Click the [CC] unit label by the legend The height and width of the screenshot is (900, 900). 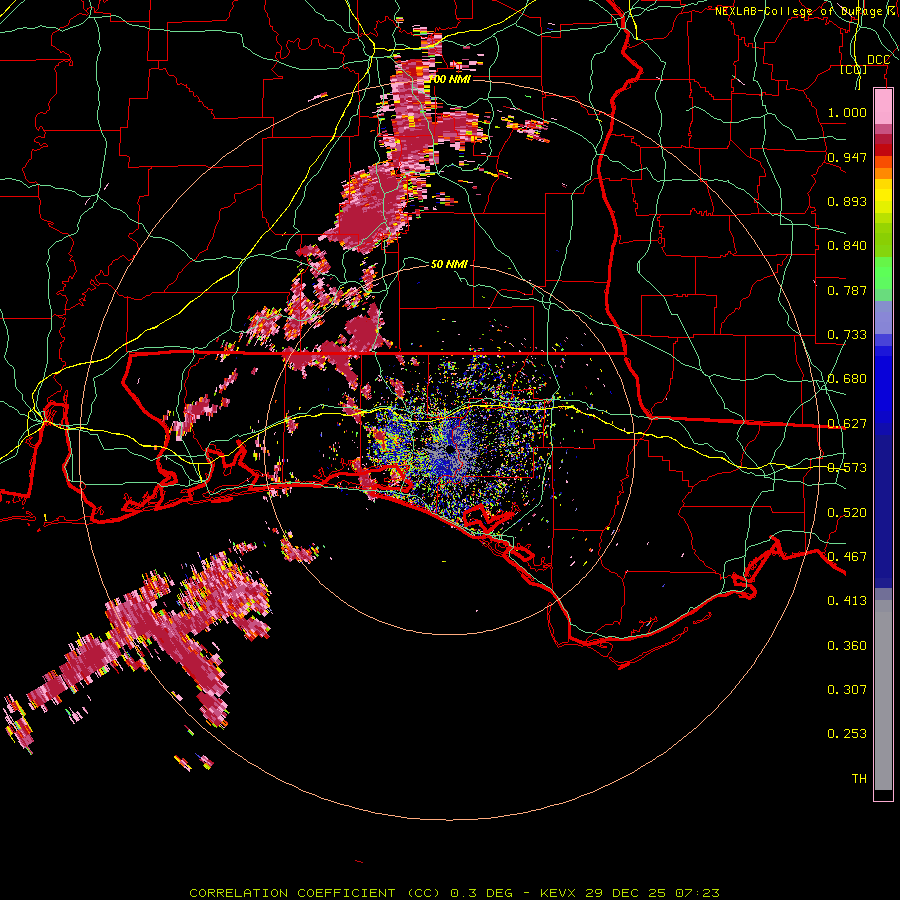854,70
